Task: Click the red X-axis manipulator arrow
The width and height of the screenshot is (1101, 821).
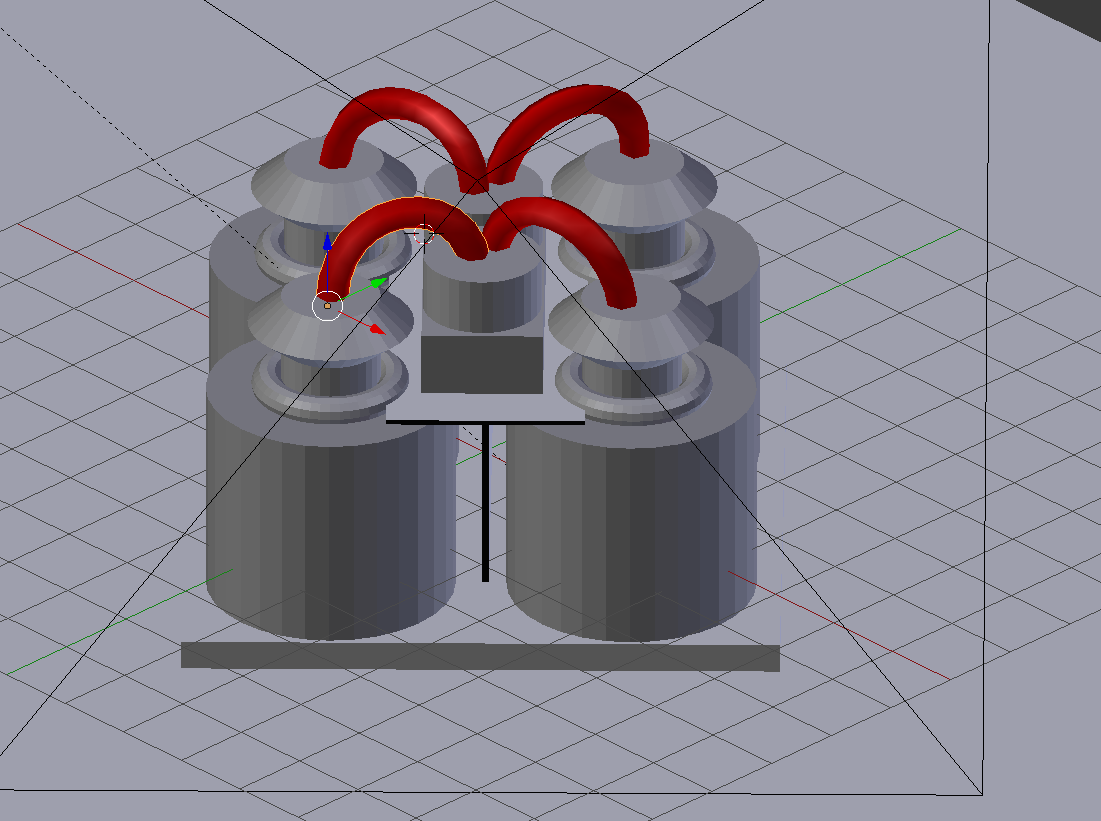Action: pos(376,328)
